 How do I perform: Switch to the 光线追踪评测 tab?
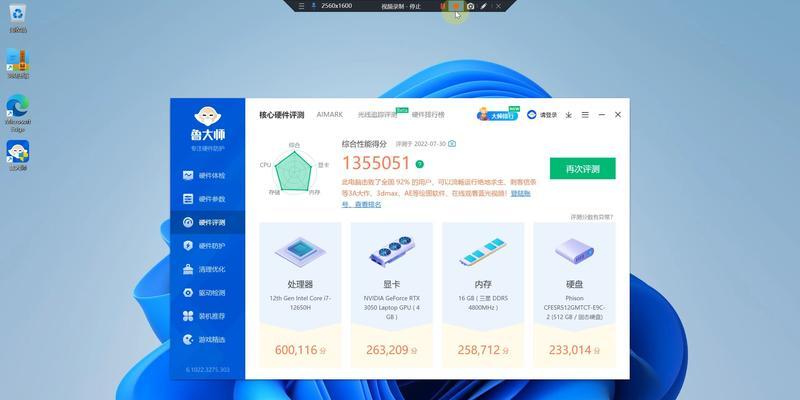point(378,115)
